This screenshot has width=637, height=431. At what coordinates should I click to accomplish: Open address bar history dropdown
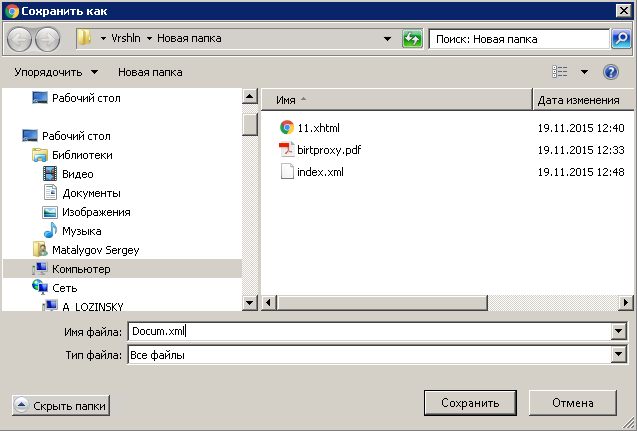coord(387,39)
